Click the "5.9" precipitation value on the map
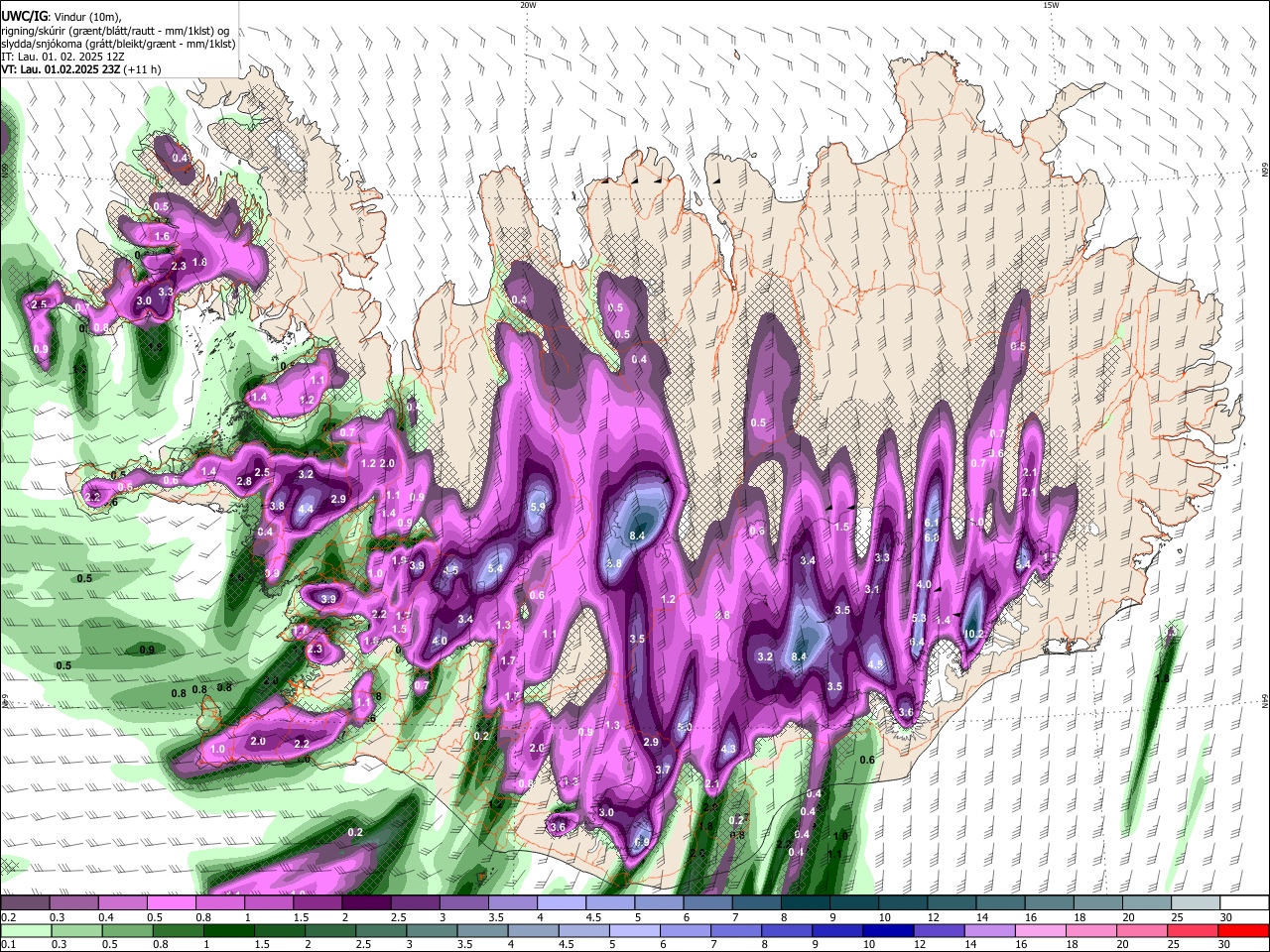 tap(538, 507)
